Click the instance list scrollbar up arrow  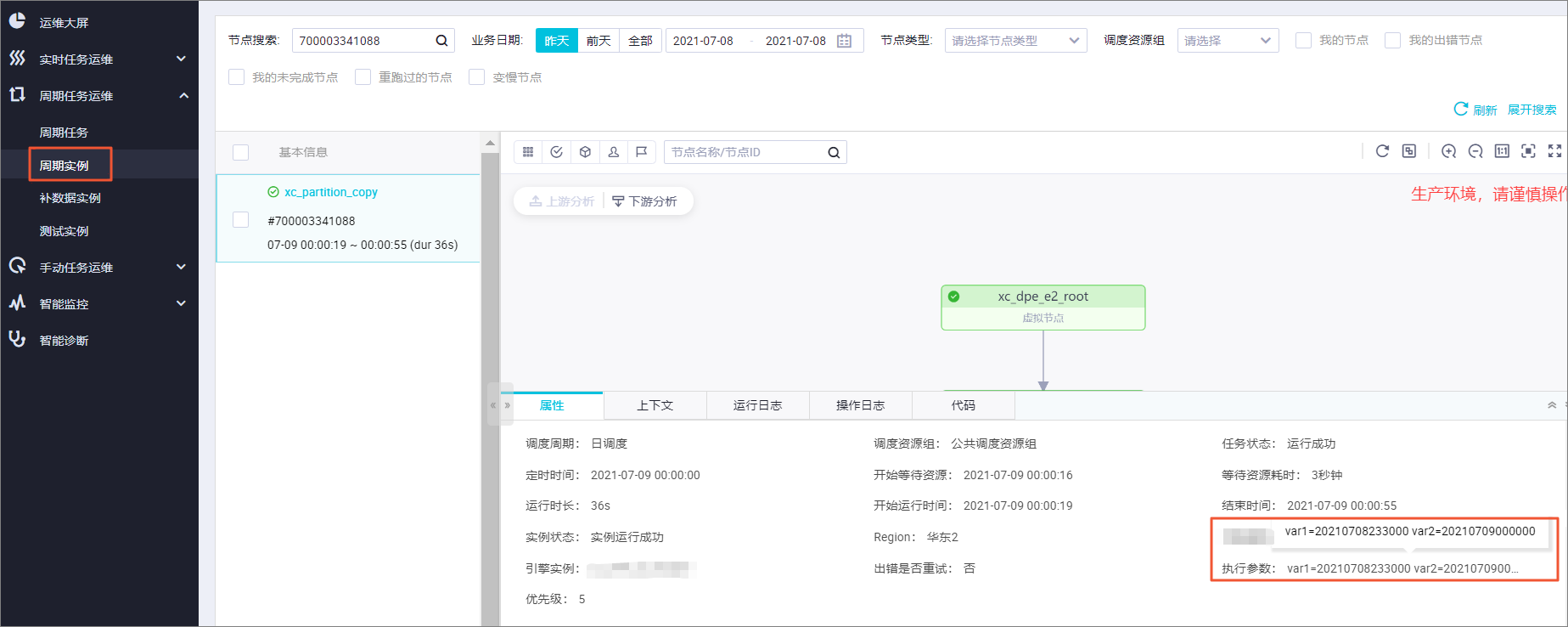click(x=490, y=142)
